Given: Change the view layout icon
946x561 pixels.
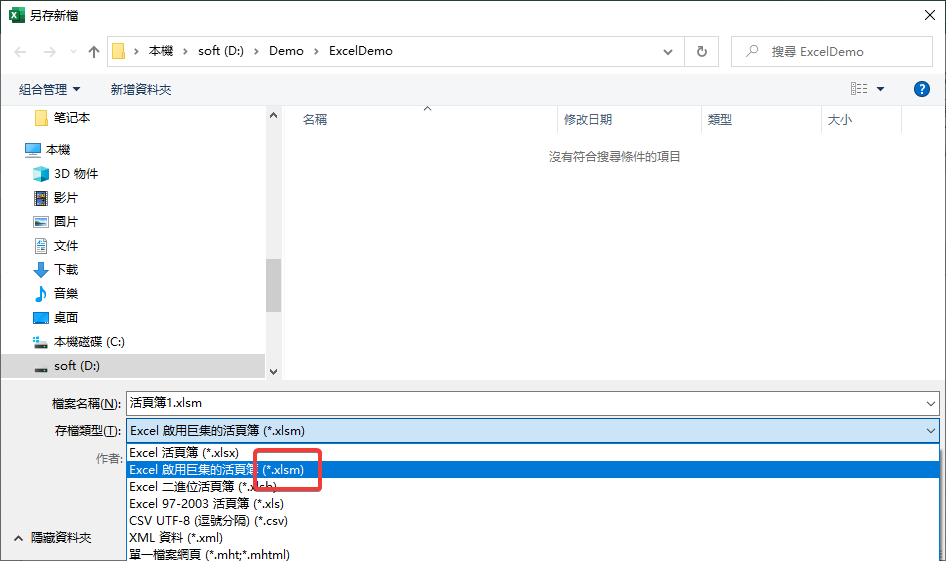Looking at the screenshot, I should [859, 89].
